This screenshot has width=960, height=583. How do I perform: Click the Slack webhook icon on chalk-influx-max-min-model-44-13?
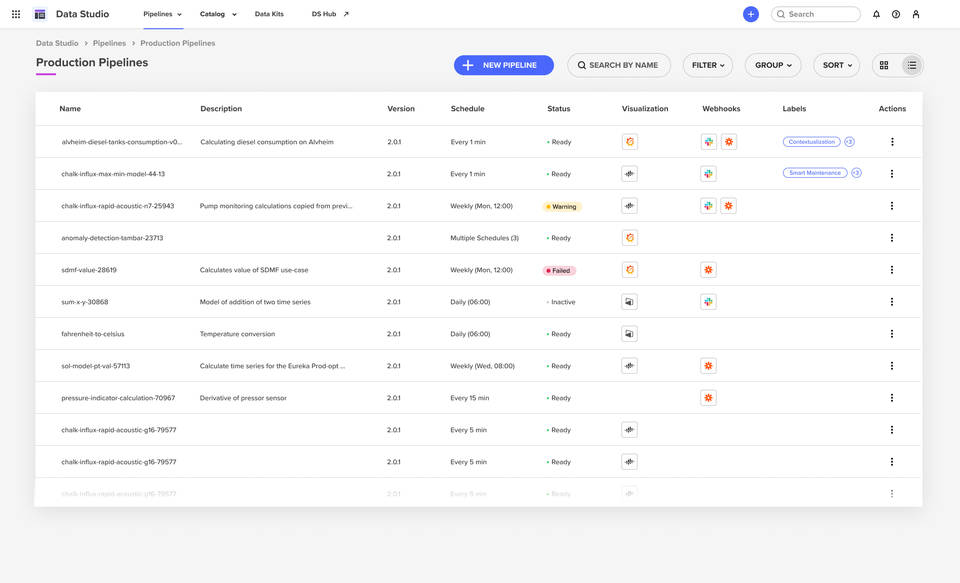point(708,172)
